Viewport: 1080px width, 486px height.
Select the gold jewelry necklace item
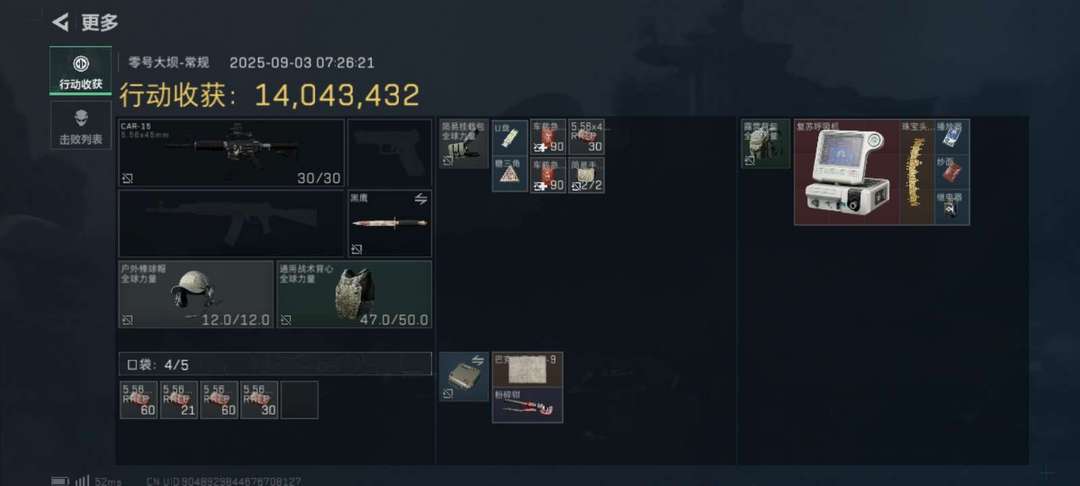(x=917, y=172)
